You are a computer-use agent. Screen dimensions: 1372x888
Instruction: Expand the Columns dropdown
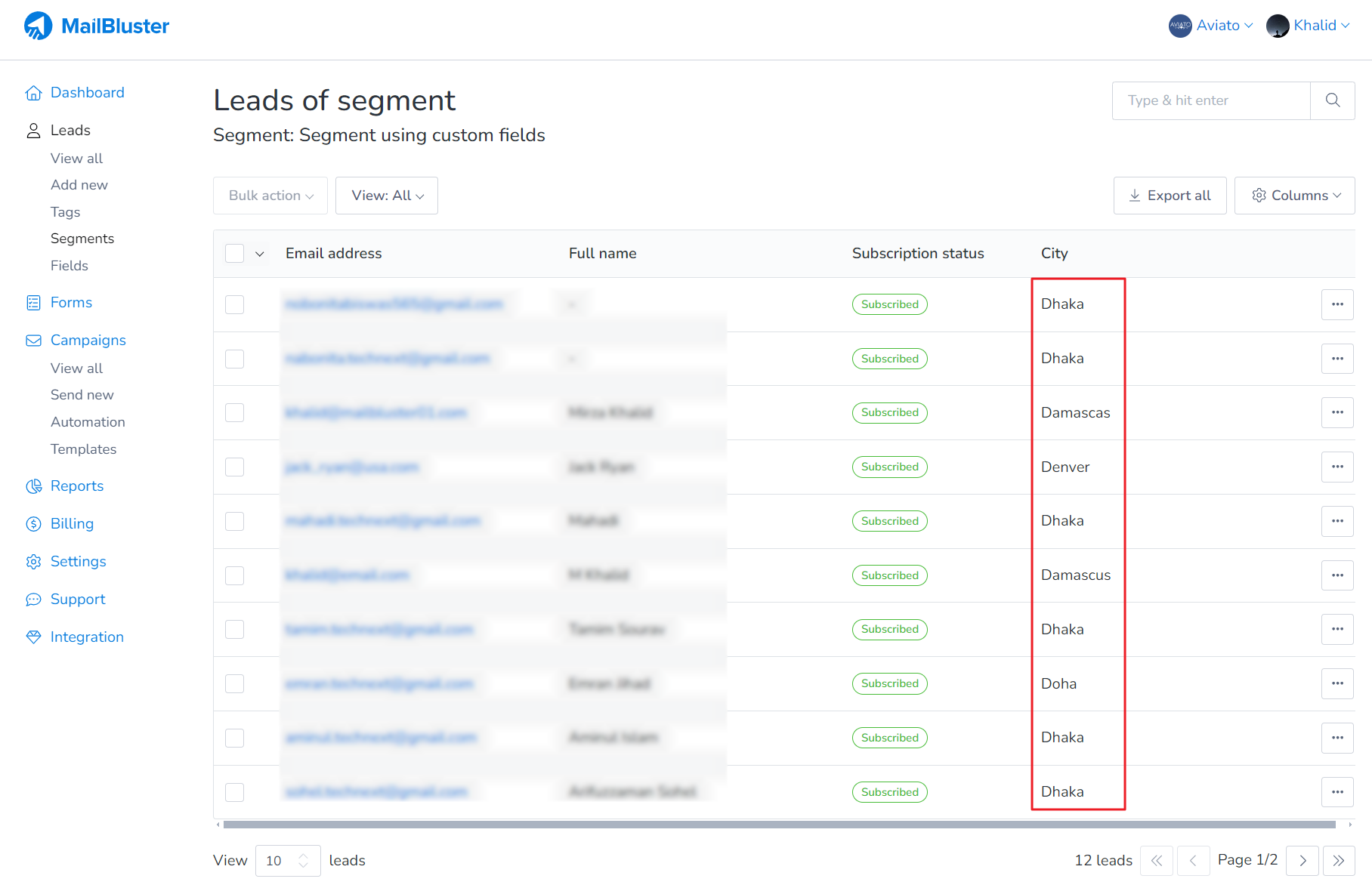[1294, 196]
